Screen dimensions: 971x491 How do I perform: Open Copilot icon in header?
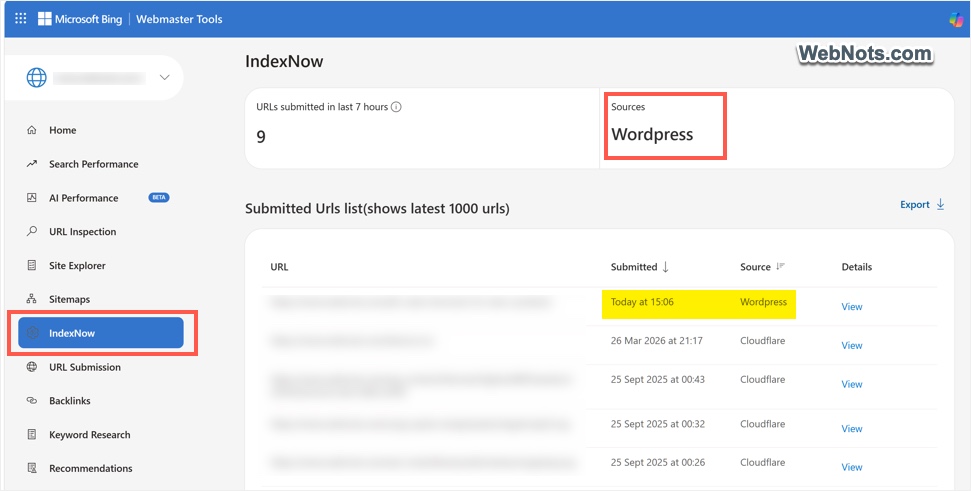pyautogui.click(x=957, y=19)
